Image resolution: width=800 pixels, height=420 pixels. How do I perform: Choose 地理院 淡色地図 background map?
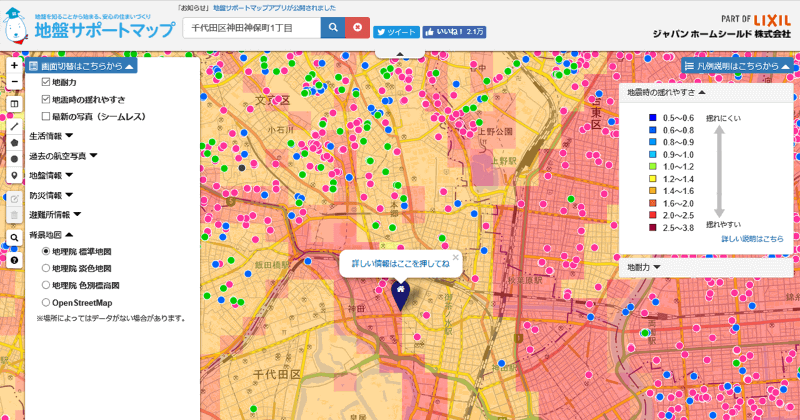pyautogui.click(x=46, y=268)
